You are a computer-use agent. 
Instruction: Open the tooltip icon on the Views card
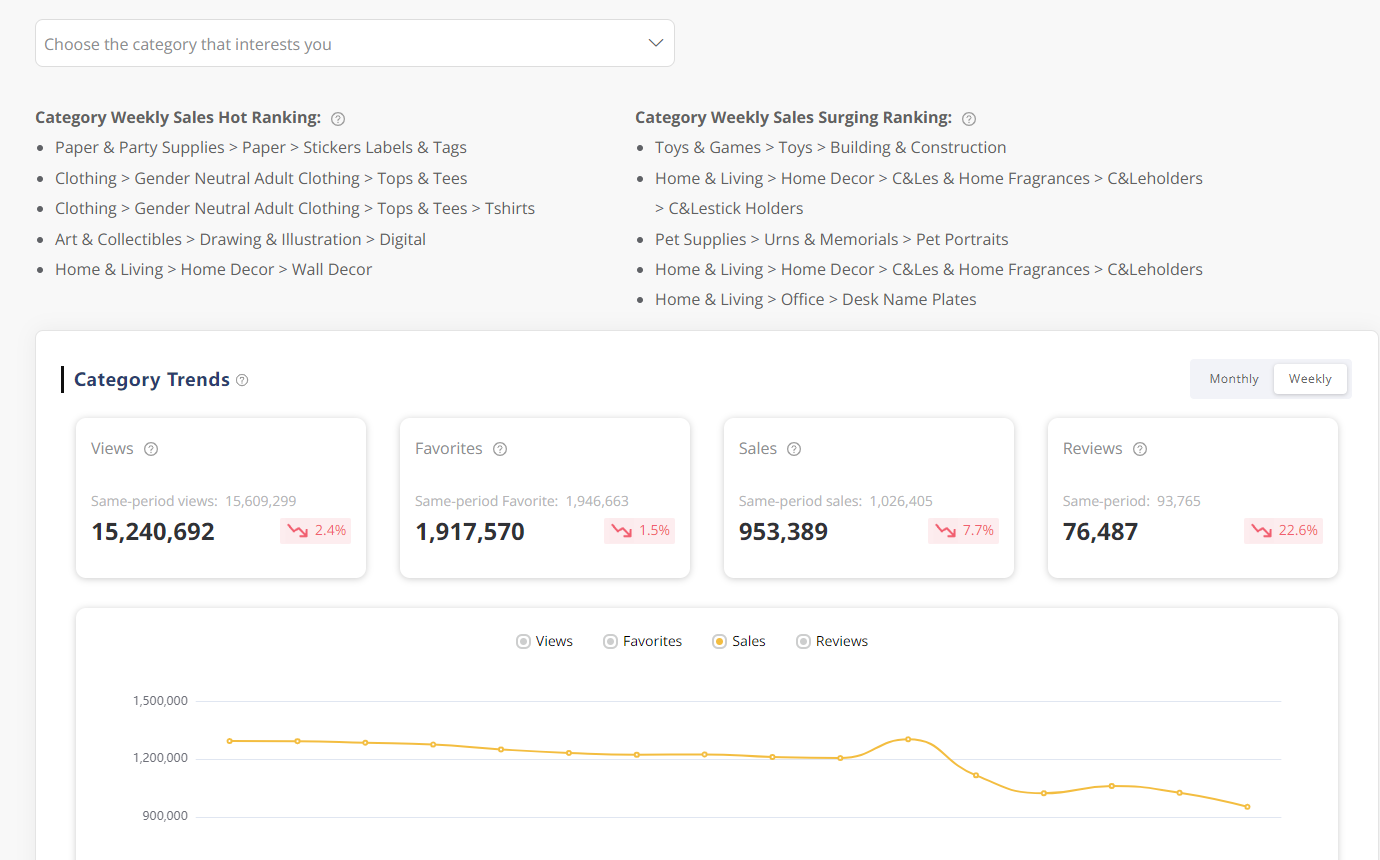click(150, 449)
